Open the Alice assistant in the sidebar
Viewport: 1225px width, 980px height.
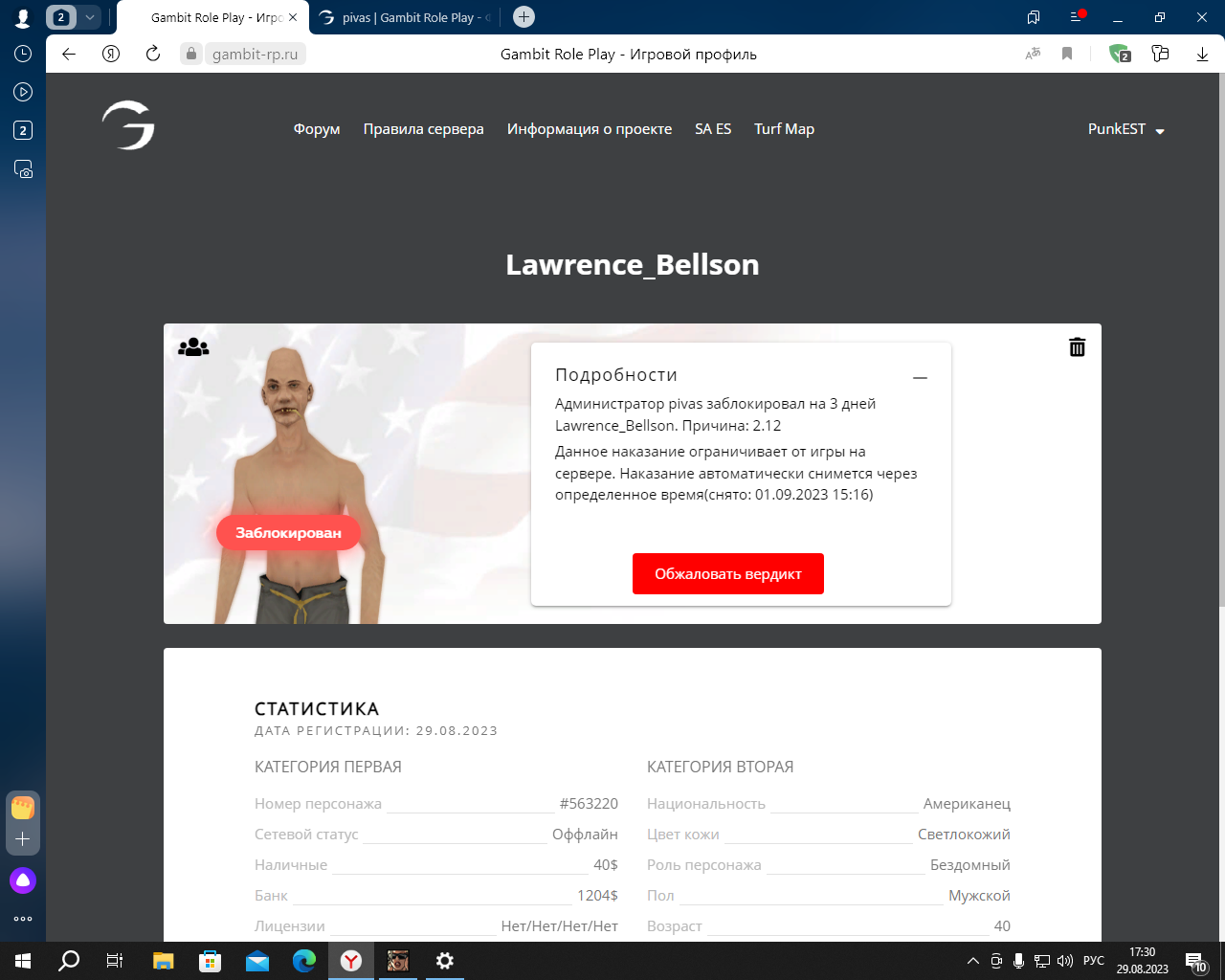[23, 880]
